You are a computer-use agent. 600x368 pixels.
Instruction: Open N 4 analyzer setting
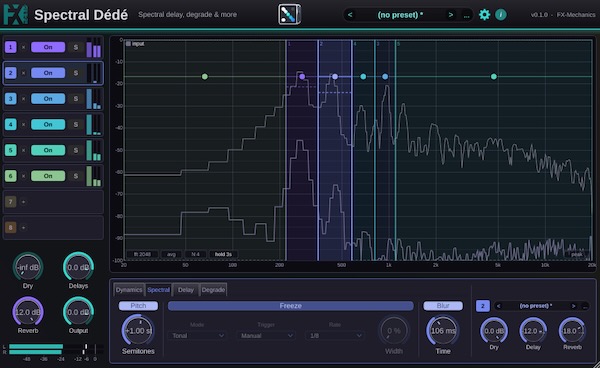[195, 254]
